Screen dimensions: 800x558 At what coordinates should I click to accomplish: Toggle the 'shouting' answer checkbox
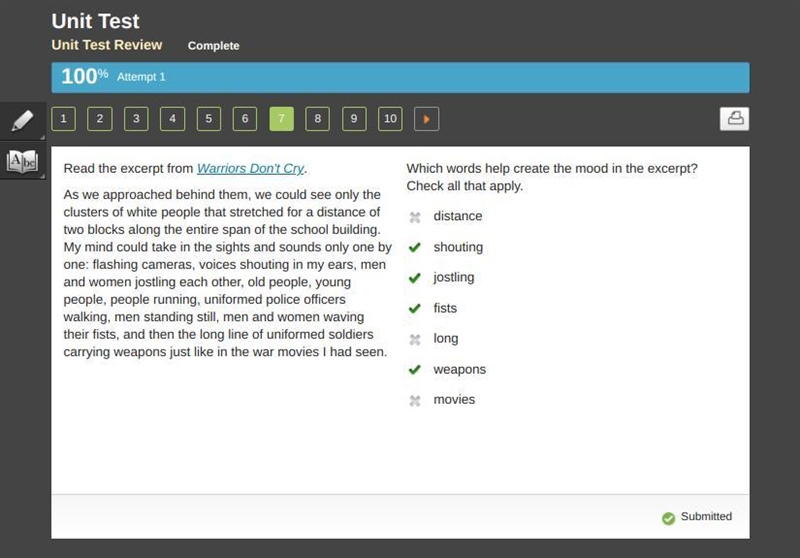coord(415,247)
